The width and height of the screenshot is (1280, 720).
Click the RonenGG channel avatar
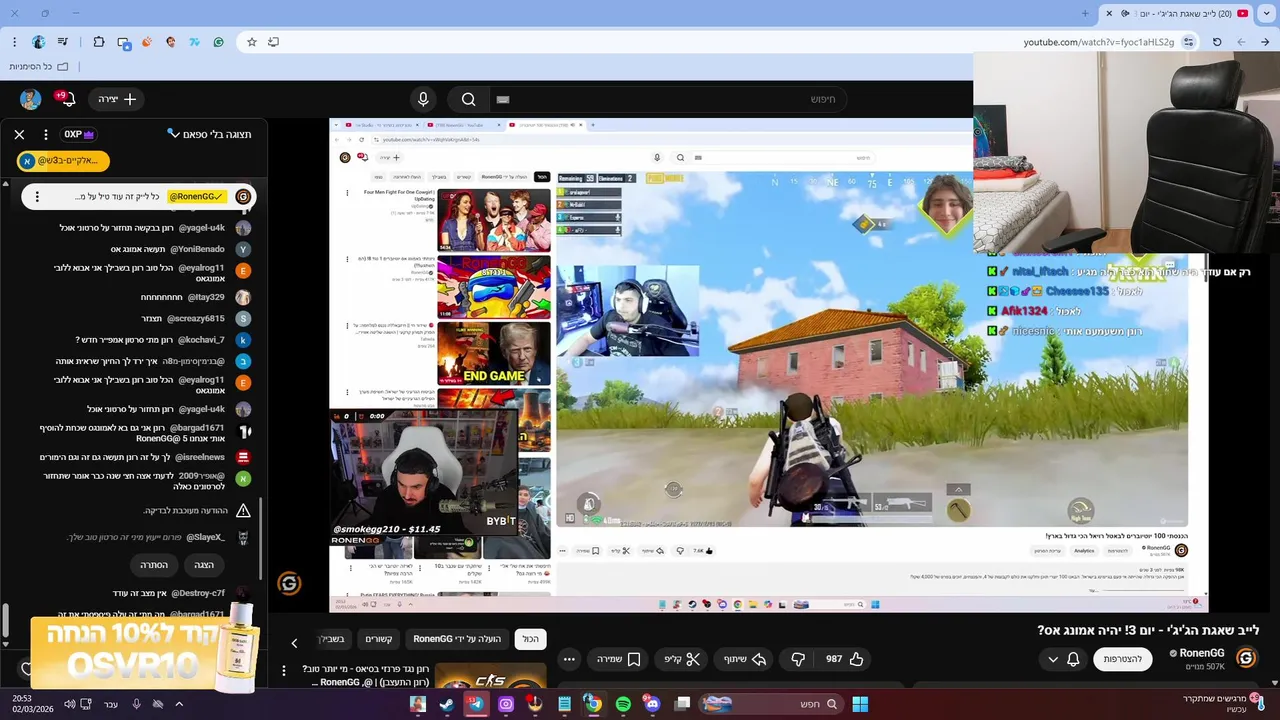[1246, 658]
